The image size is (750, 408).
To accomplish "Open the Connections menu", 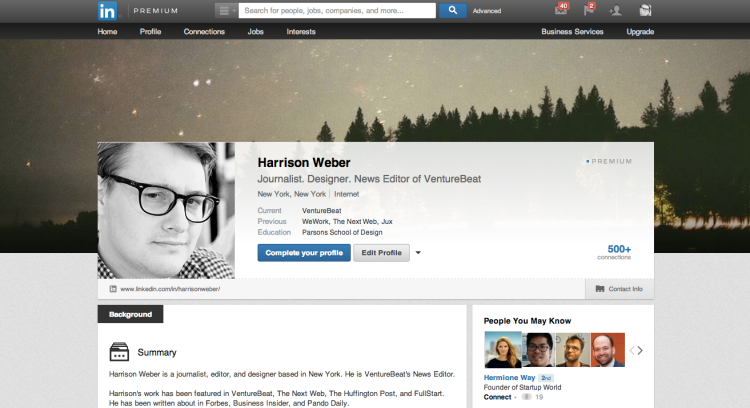I will (x=204, y=32).
